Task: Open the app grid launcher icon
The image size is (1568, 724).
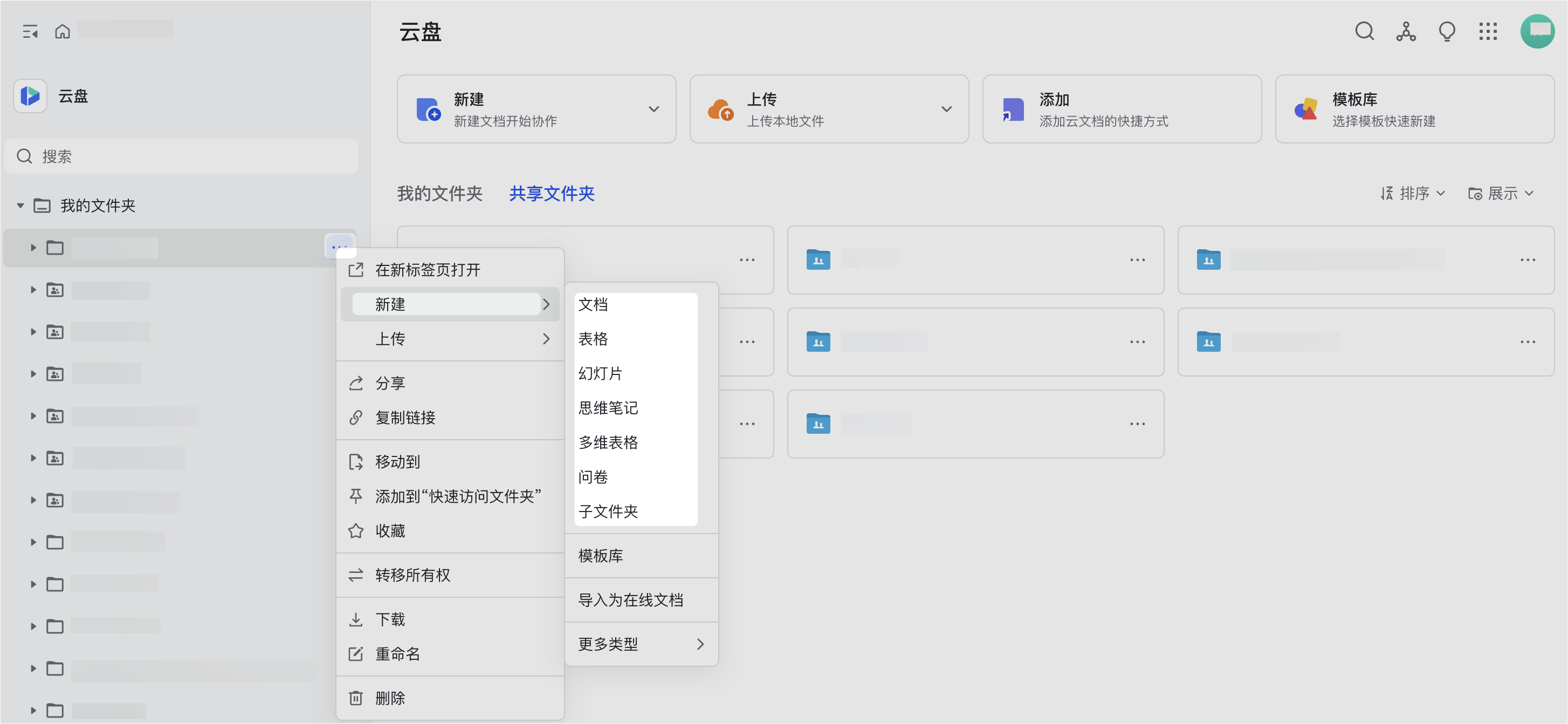Action: click(1488, 31)
